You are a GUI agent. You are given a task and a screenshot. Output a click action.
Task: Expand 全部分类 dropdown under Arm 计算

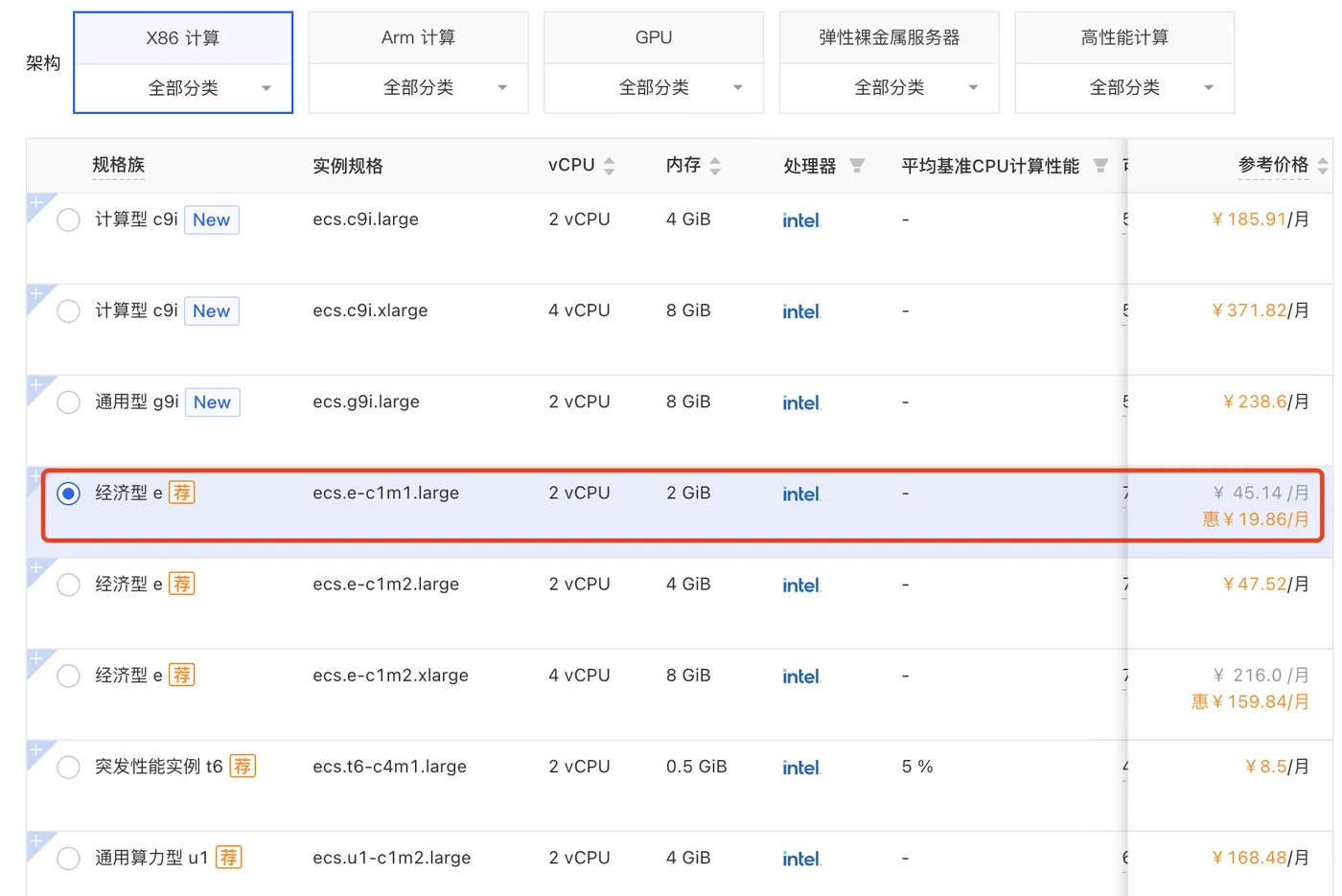pyautogui.click(x=419, y=88)
